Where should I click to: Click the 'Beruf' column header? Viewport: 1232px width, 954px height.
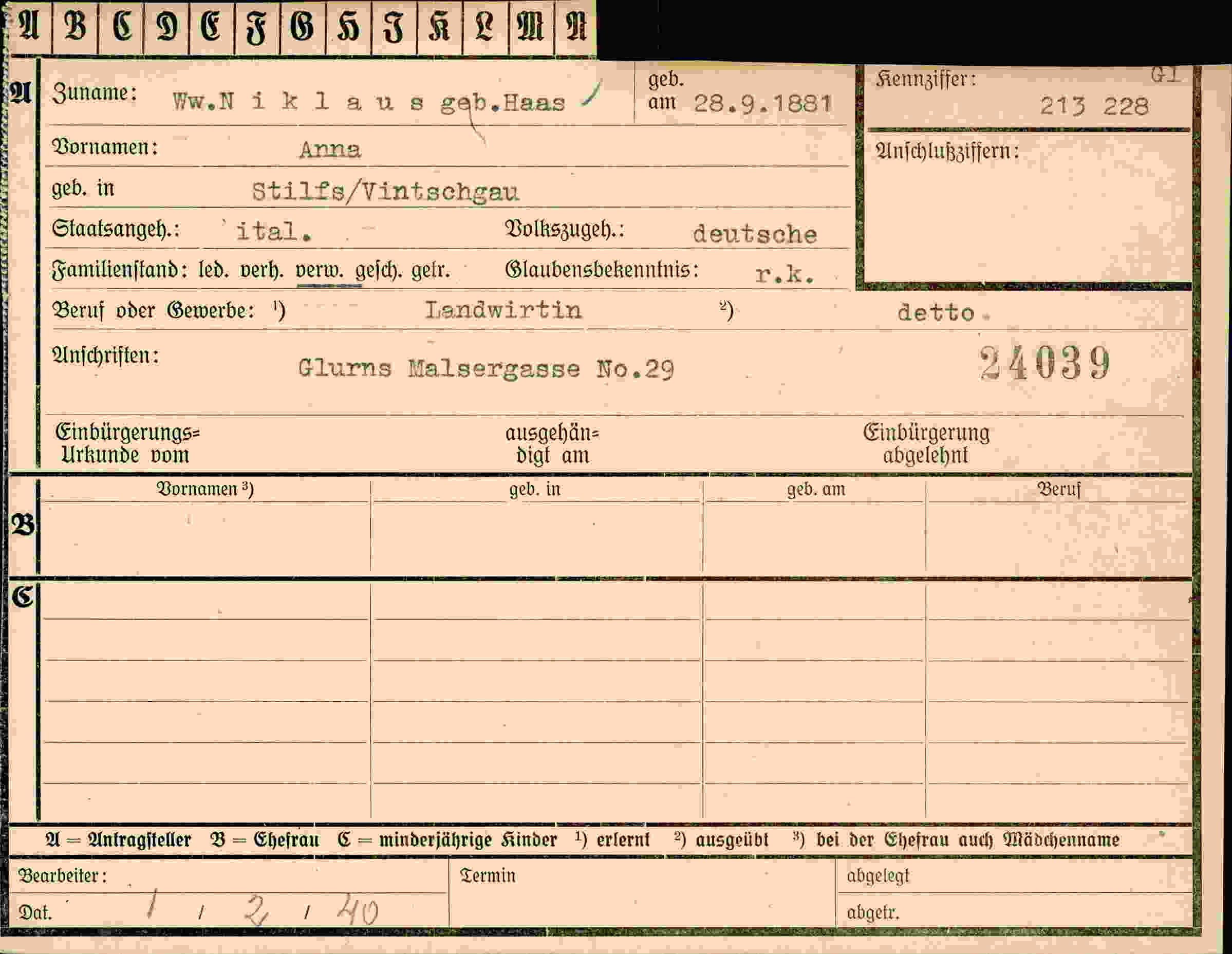click(1059, 489)
